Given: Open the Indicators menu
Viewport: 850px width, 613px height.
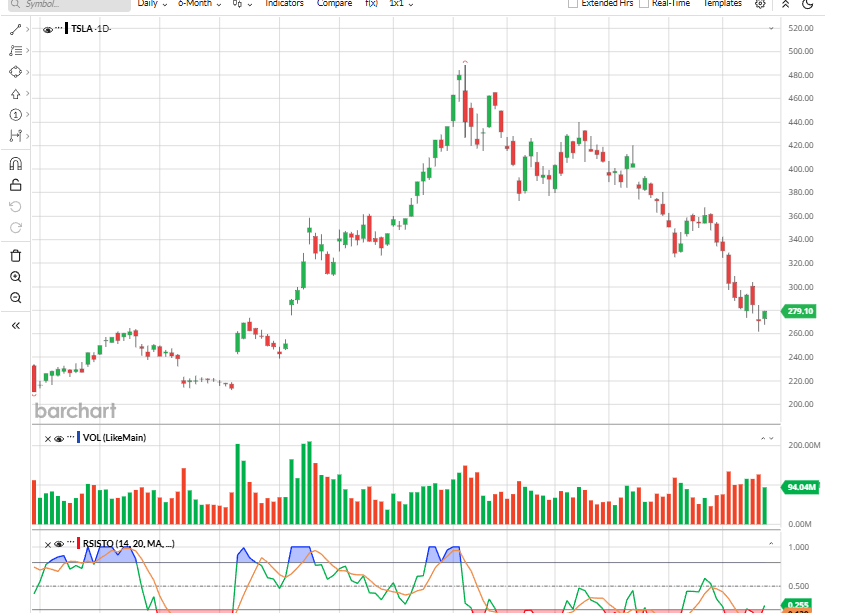Looking at the screenshot, I should [284, 4].
